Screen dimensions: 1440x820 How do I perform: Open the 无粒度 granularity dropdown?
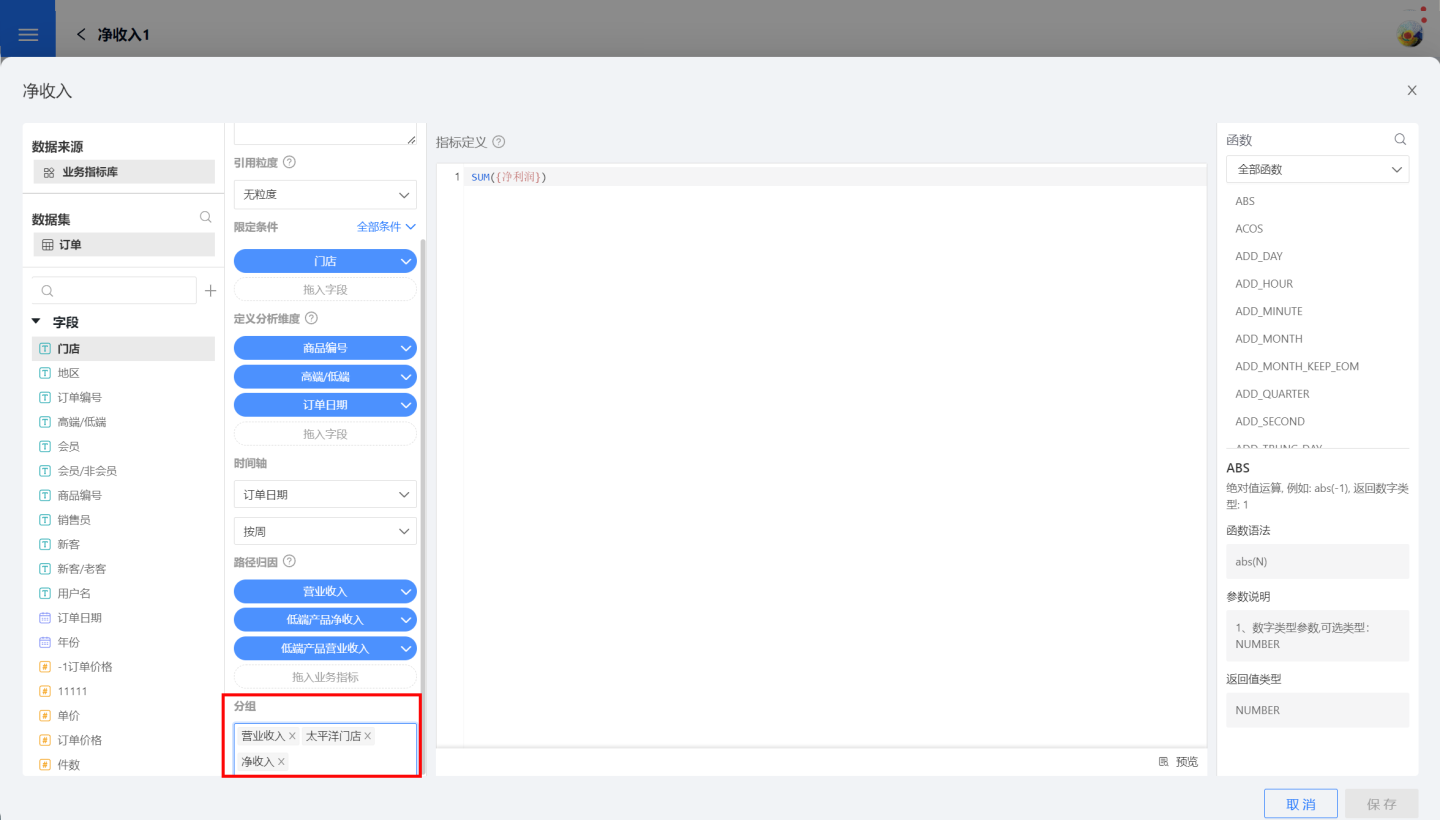[325, 195]
